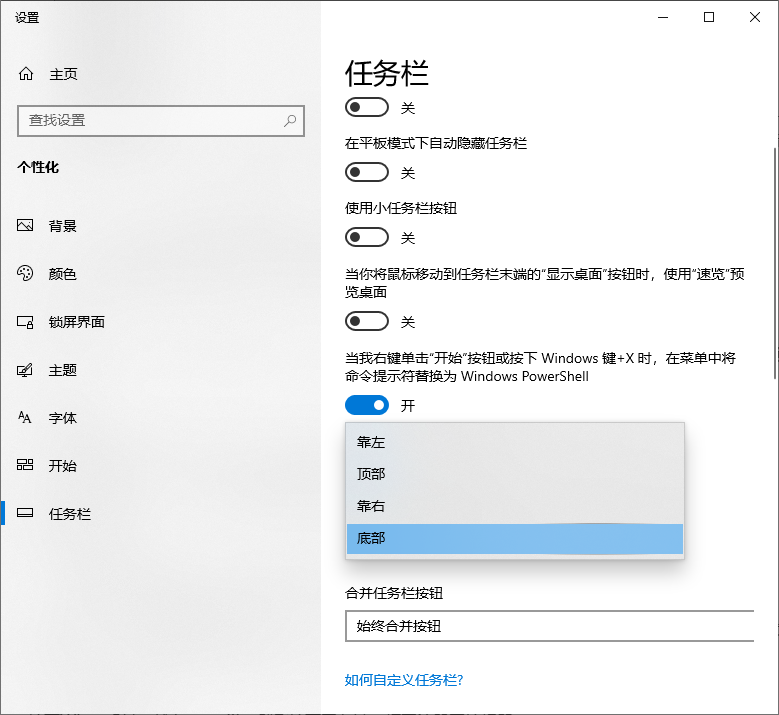Open the 如何自定义任务栏? help link
Image resolution: width=779 pixels, height=715 pixels.
click(x=404, y=680)
